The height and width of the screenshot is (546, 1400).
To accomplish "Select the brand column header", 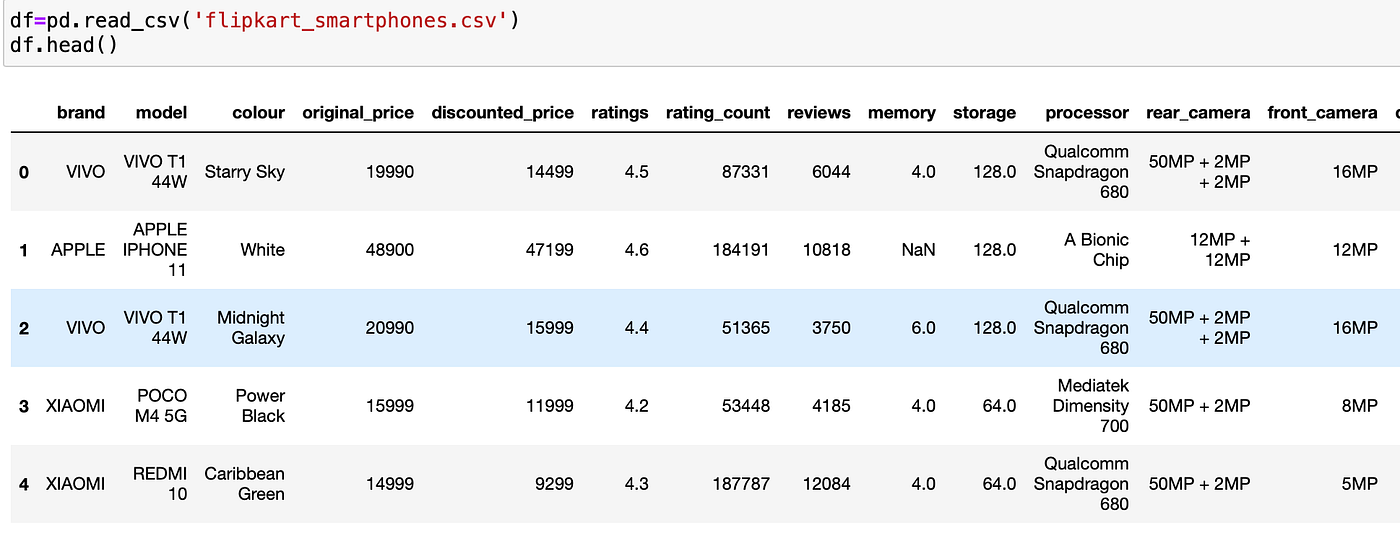I will [80, 113].
